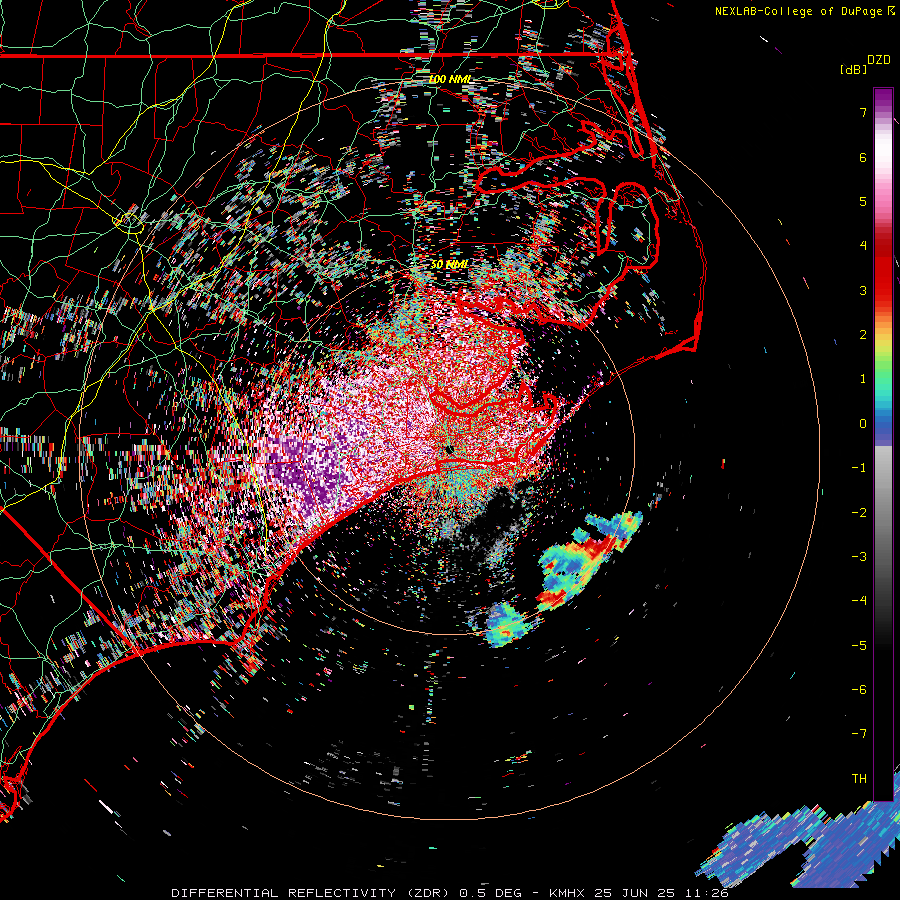
Task: Click the 2 value on the scale
Action: coord(863,335)
